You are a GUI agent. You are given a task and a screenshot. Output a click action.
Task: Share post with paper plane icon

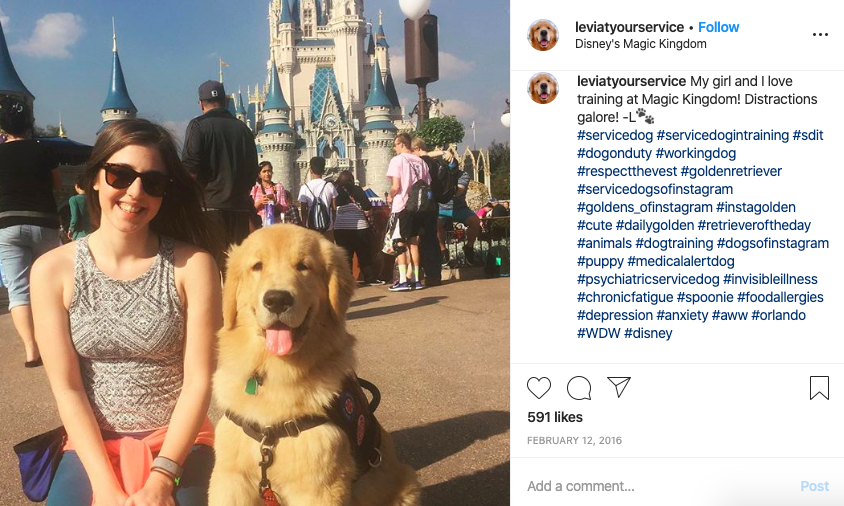(x=619, y=387)
